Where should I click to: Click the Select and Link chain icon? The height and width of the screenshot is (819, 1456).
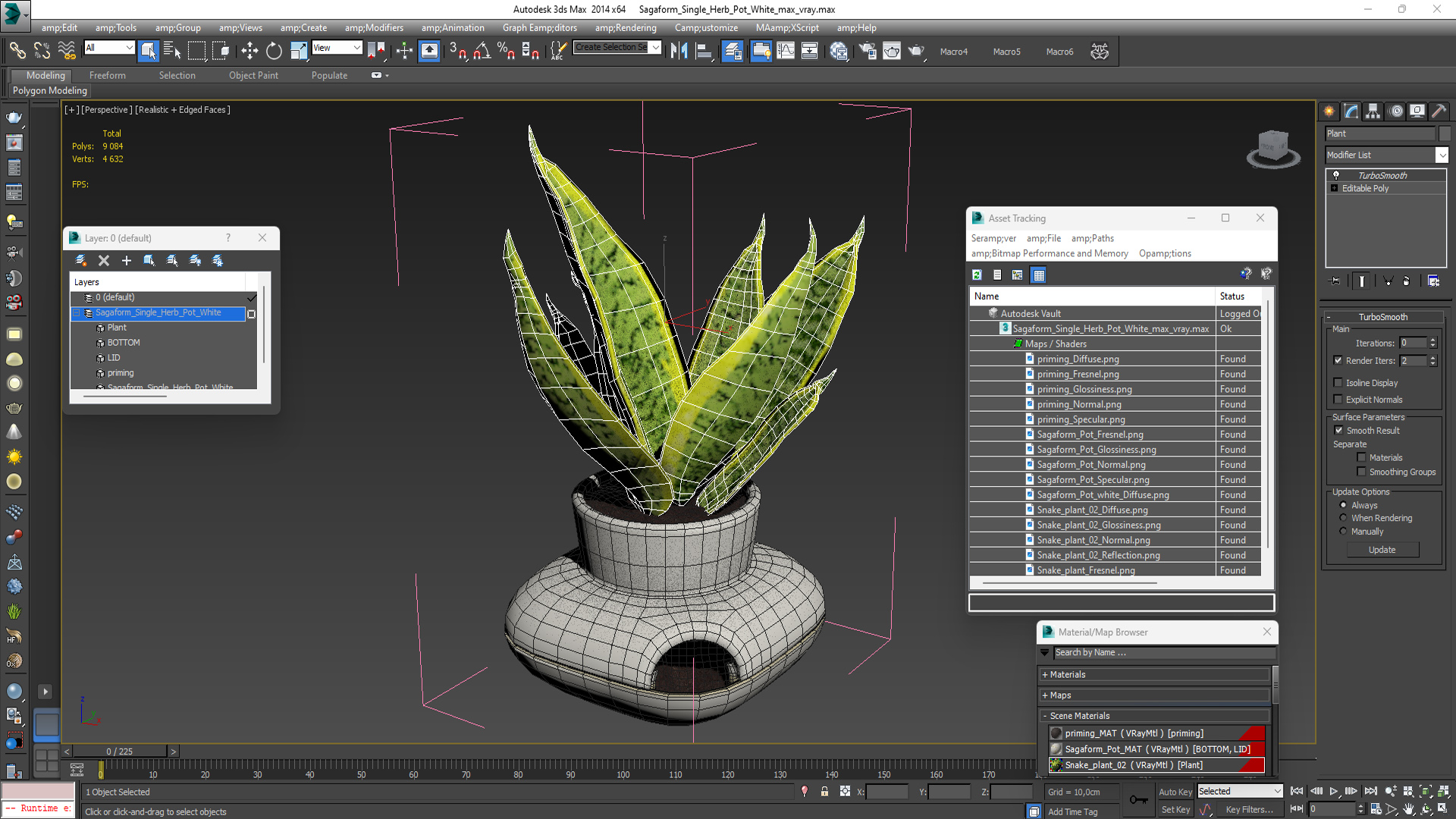click(x=17, y=52)
